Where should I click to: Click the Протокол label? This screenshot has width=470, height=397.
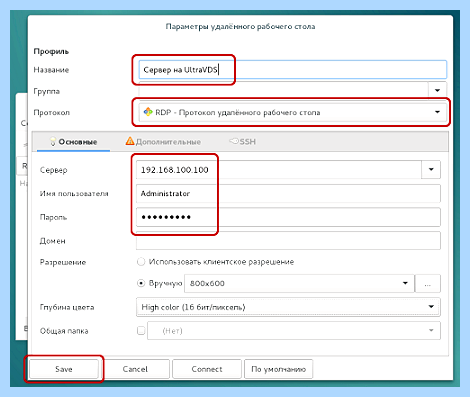tap(52, 112)
